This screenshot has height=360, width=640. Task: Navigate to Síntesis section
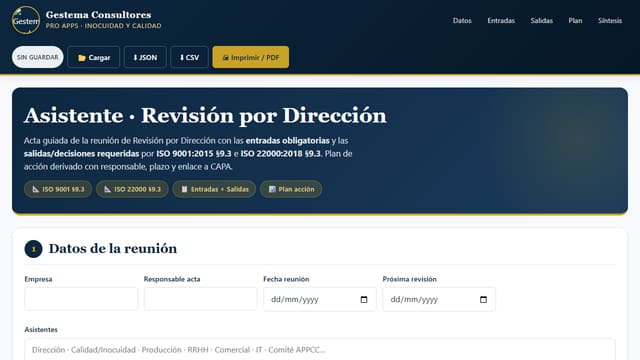click(610, 20)
